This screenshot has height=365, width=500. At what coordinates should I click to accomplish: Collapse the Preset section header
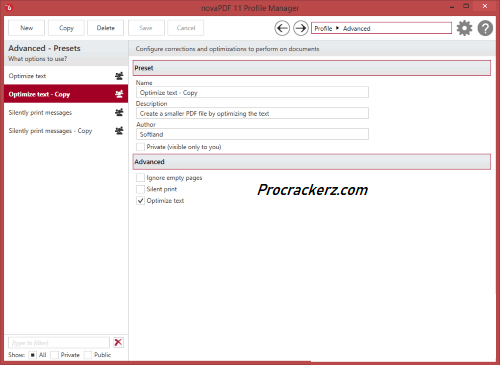312,68
